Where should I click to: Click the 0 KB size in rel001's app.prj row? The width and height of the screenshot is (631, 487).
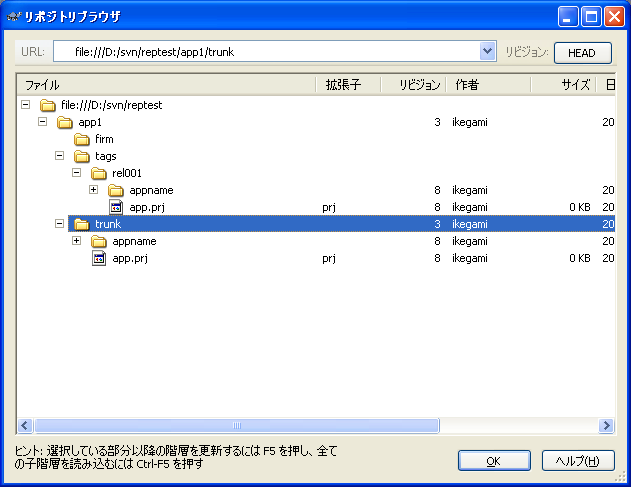(x=580, y=207)
